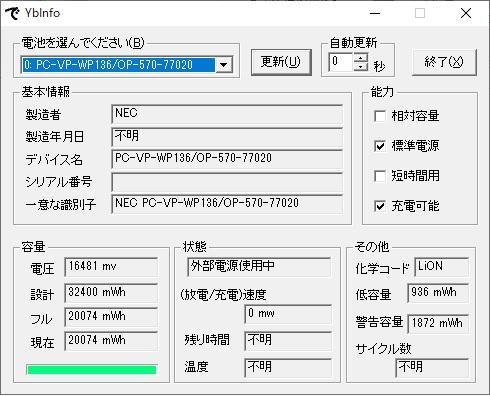
Task: Click the 終了(X) exit button
Action: (444, 62)
